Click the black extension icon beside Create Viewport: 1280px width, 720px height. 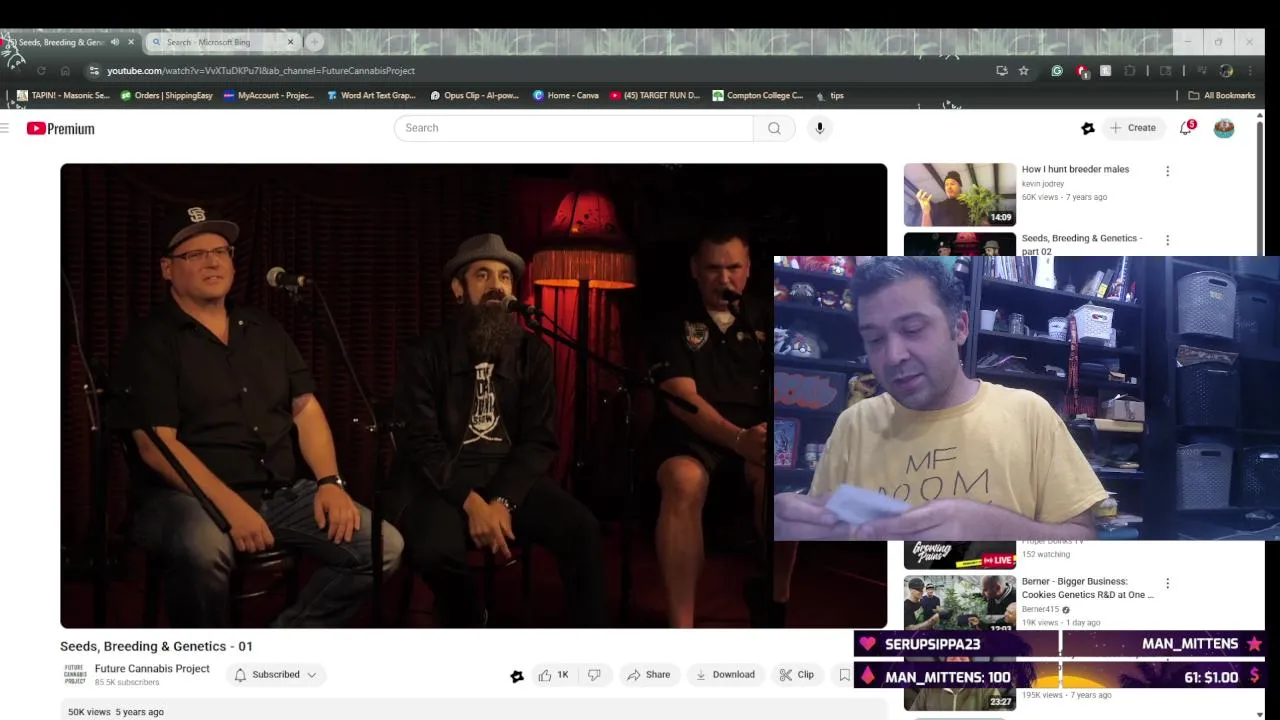pyautogui.click(x=1088, y=128)
